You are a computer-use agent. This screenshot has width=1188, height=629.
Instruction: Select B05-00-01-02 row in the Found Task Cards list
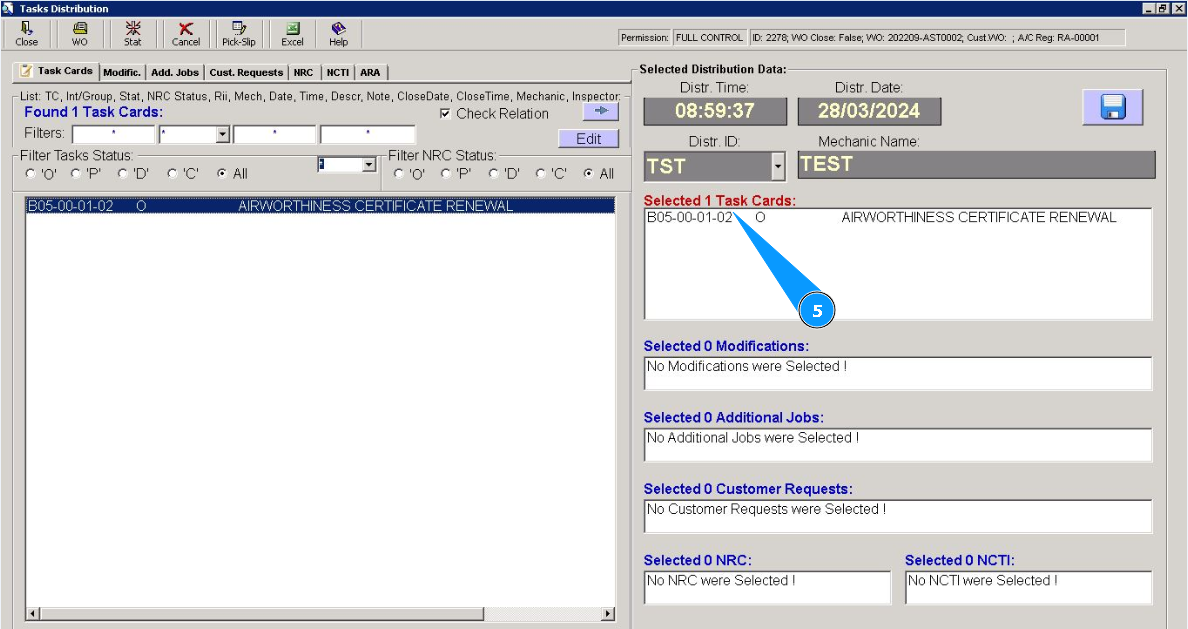point(320,205)
